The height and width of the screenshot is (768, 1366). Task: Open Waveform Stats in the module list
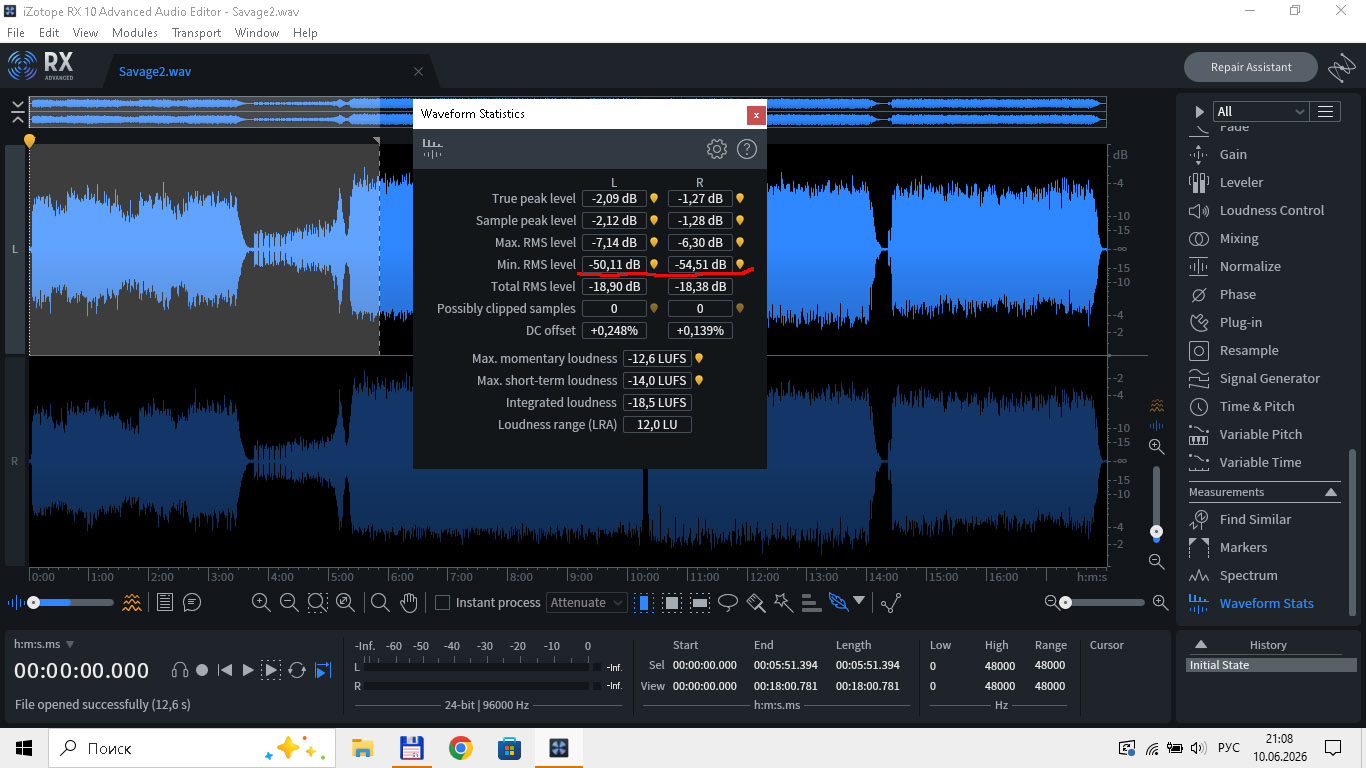(1266, 603)
